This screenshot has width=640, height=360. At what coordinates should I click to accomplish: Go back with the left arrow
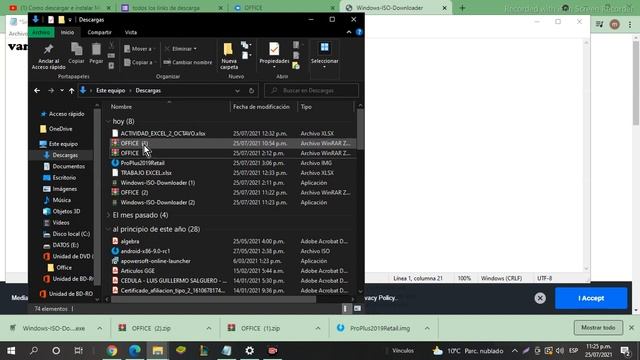pos(37,91)
